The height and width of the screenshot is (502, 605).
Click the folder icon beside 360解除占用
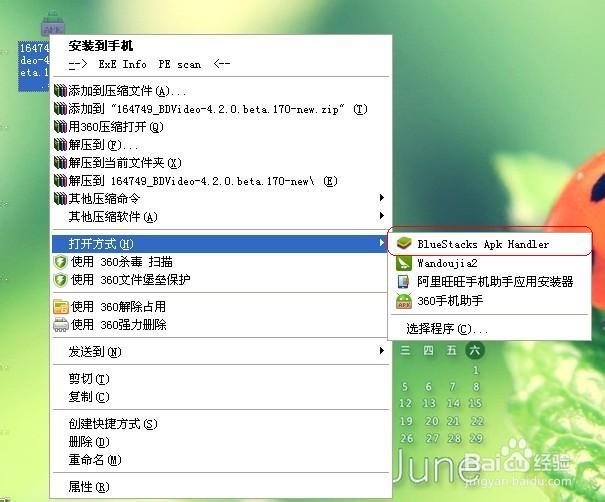[x=61, y=307]
